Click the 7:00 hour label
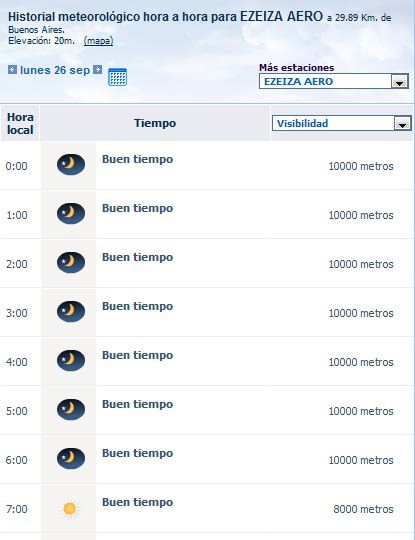Image resolution: width=415 pixels, height=540 pixels. point(17,509)
